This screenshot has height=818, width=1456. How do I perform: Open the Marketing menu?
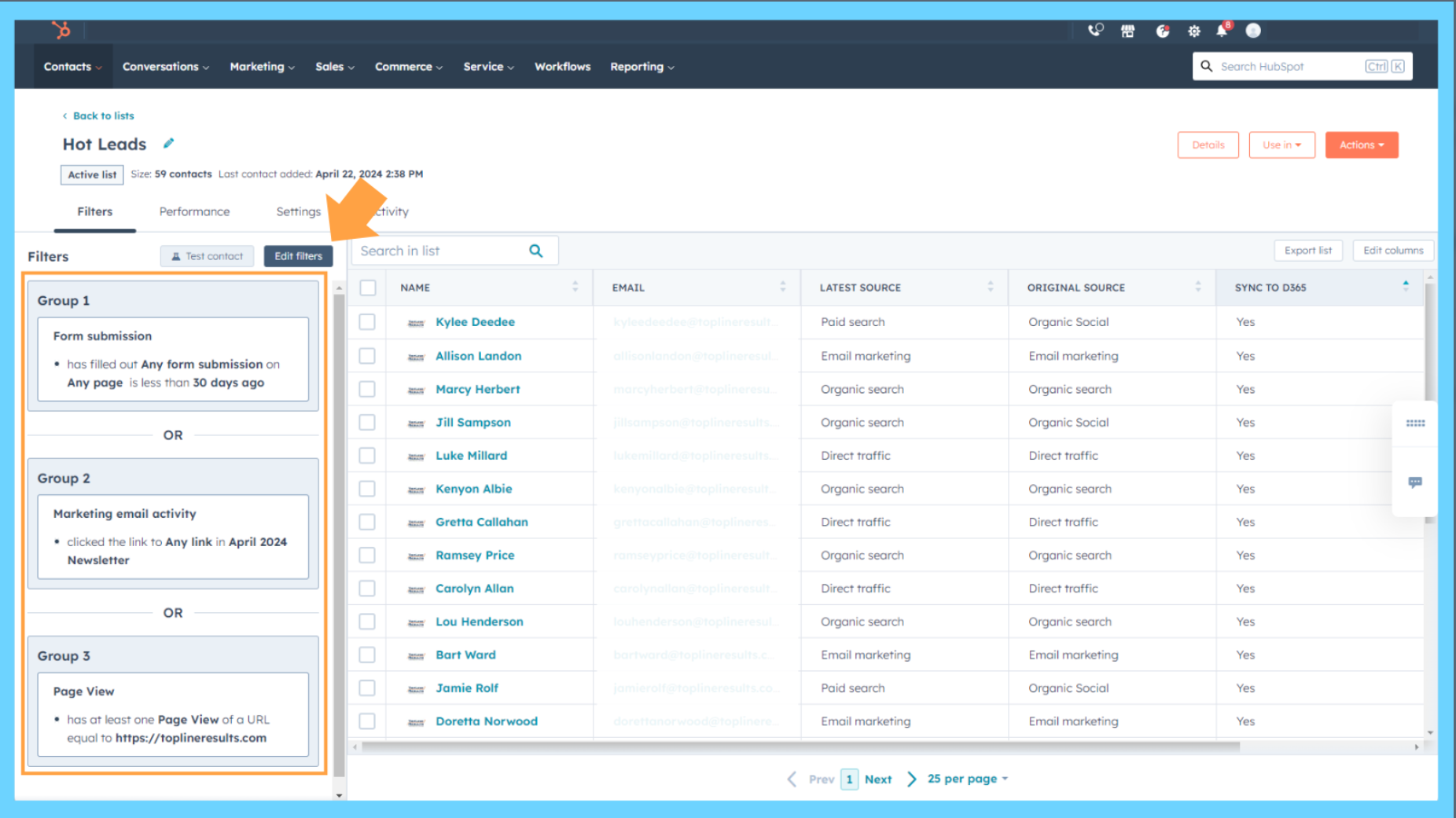coord(262,67)
